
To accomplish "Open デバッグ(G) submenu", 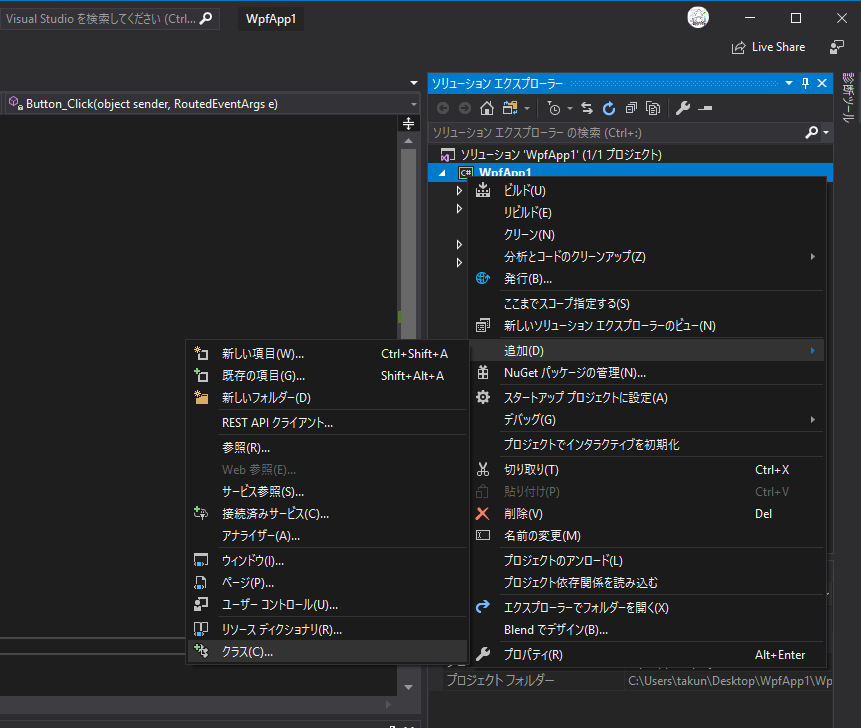I will pyautogui.click(x=646, y=419).
